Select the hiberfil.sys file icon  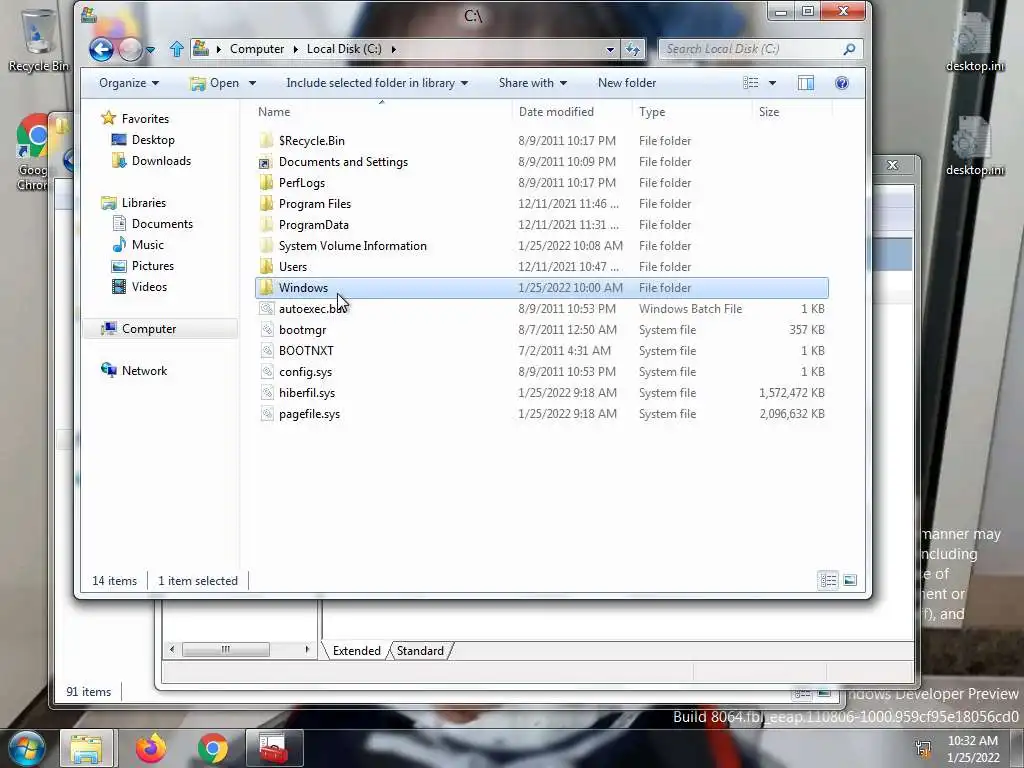pyautogui.click(x=266, y=392)
